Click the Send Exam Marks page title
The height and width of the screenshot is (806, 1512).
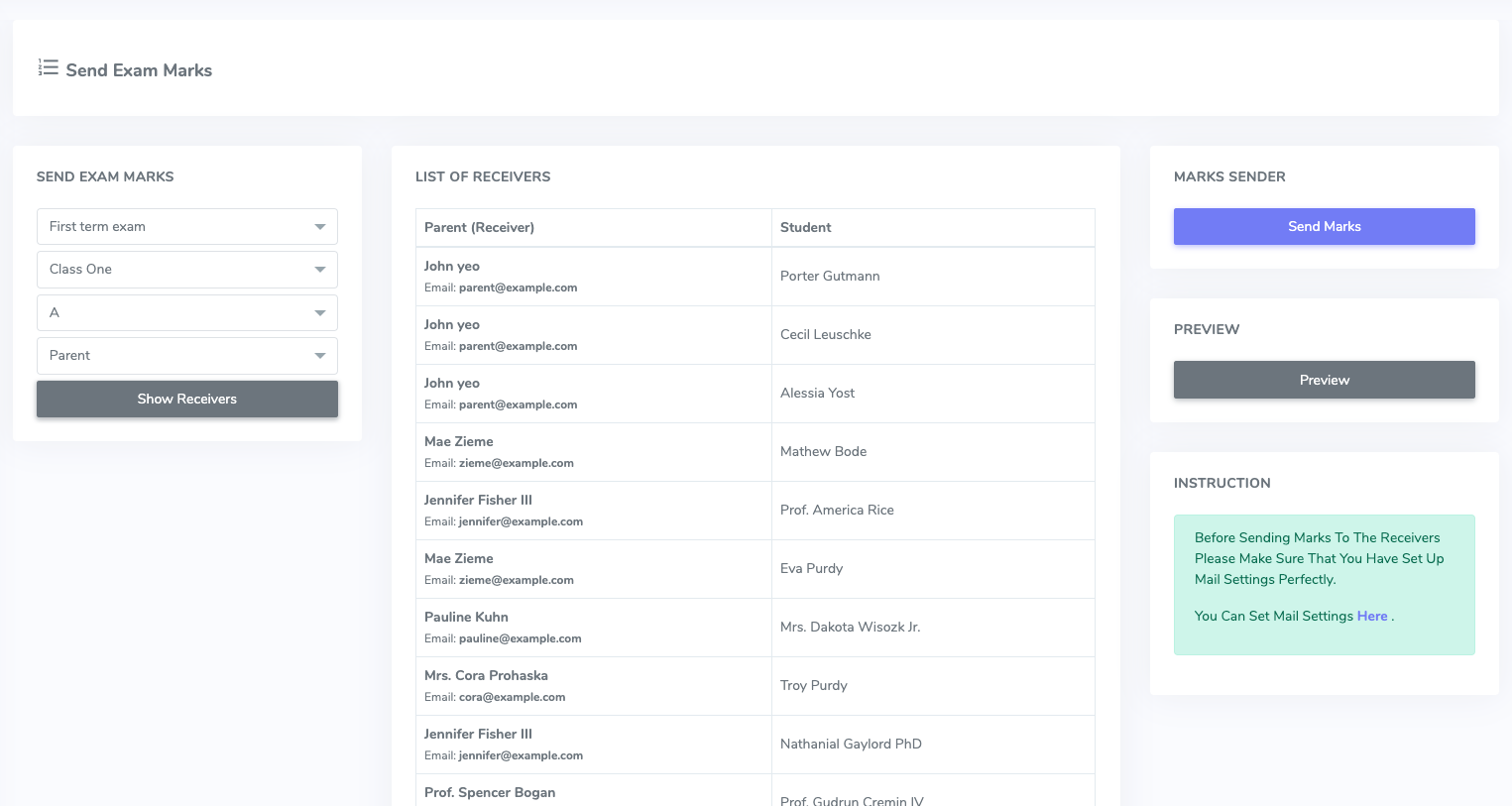point(139,70)
